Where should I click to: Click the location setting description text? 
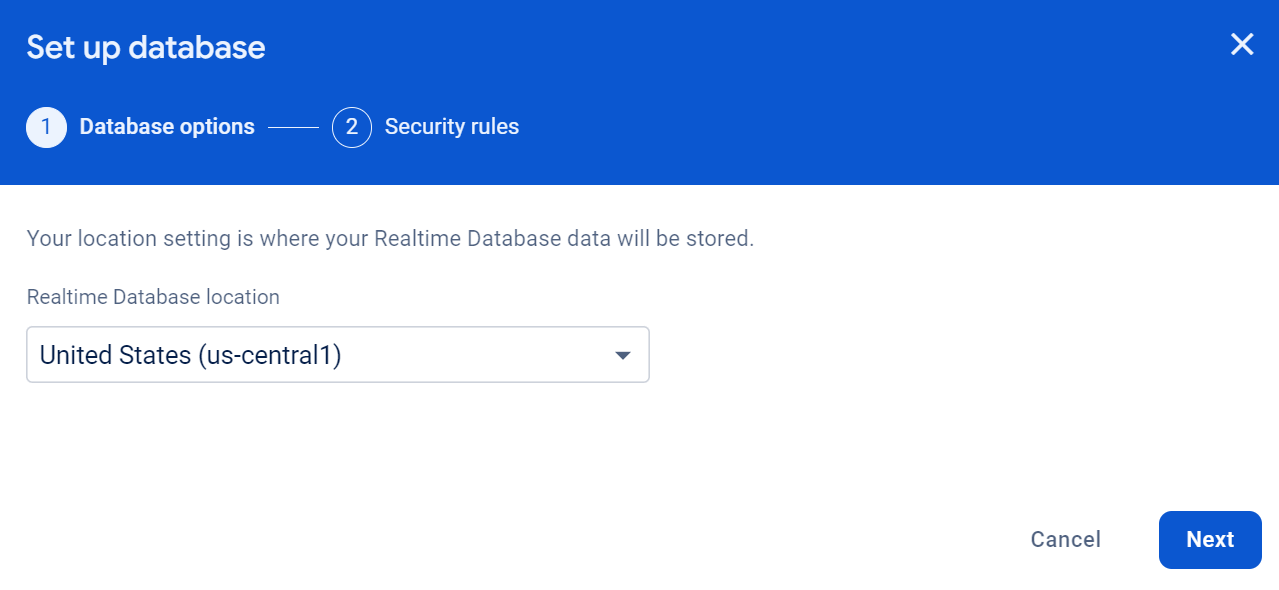390,238
